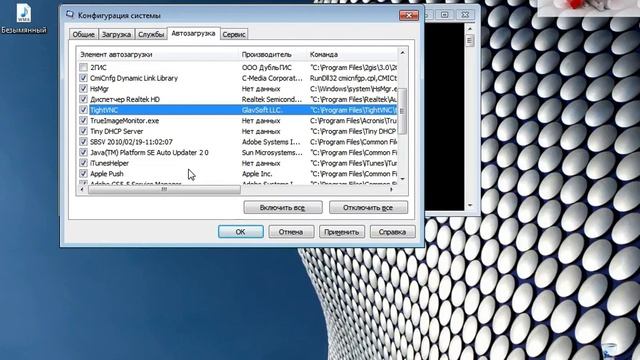Select the 'GlavSoft LLC.' manufacturer cell
The width and height of the screenshot is (640, 360).
pos(262,110)
